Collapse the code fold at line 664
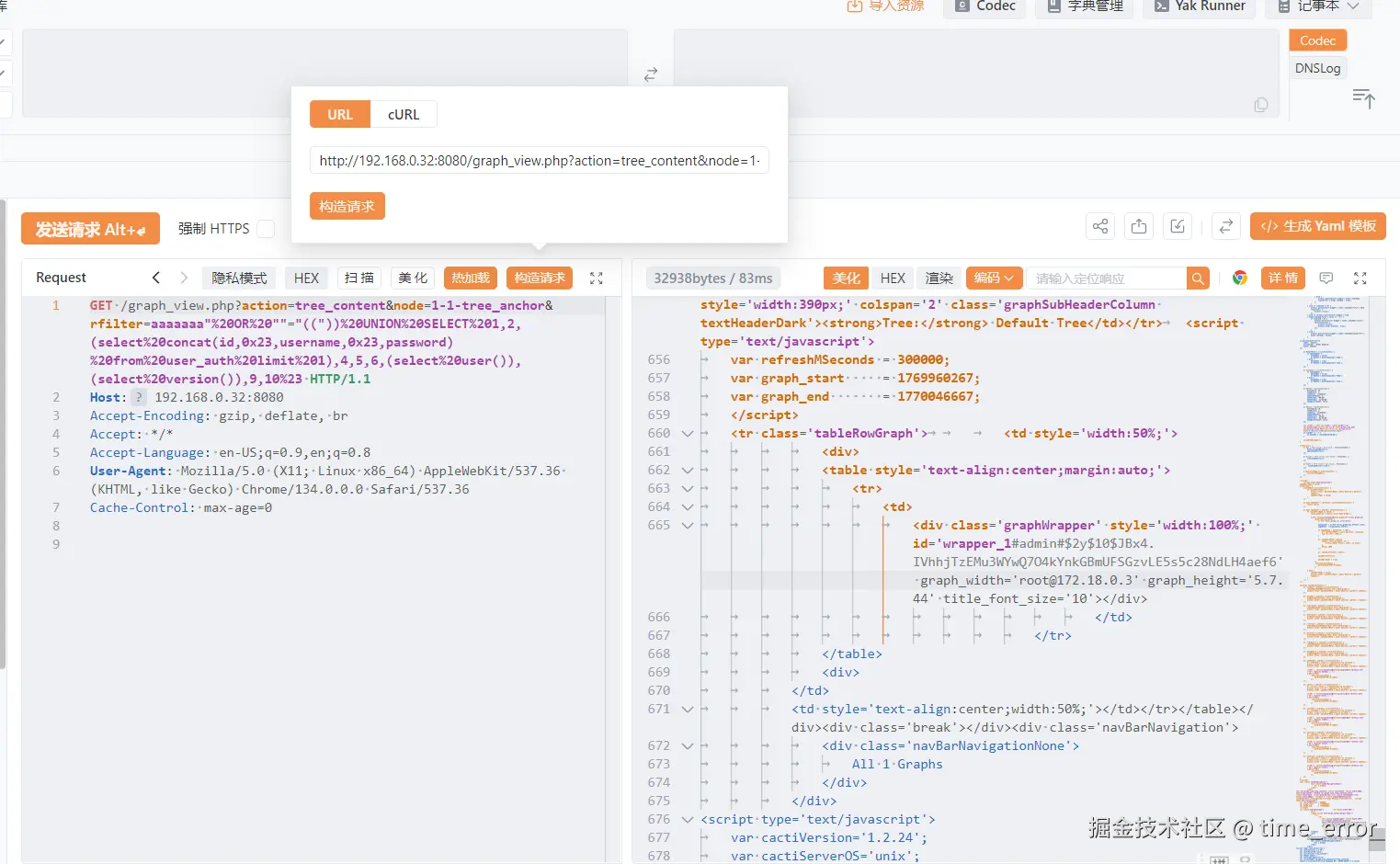This screenshot has height=864, width=1400. 687,506
